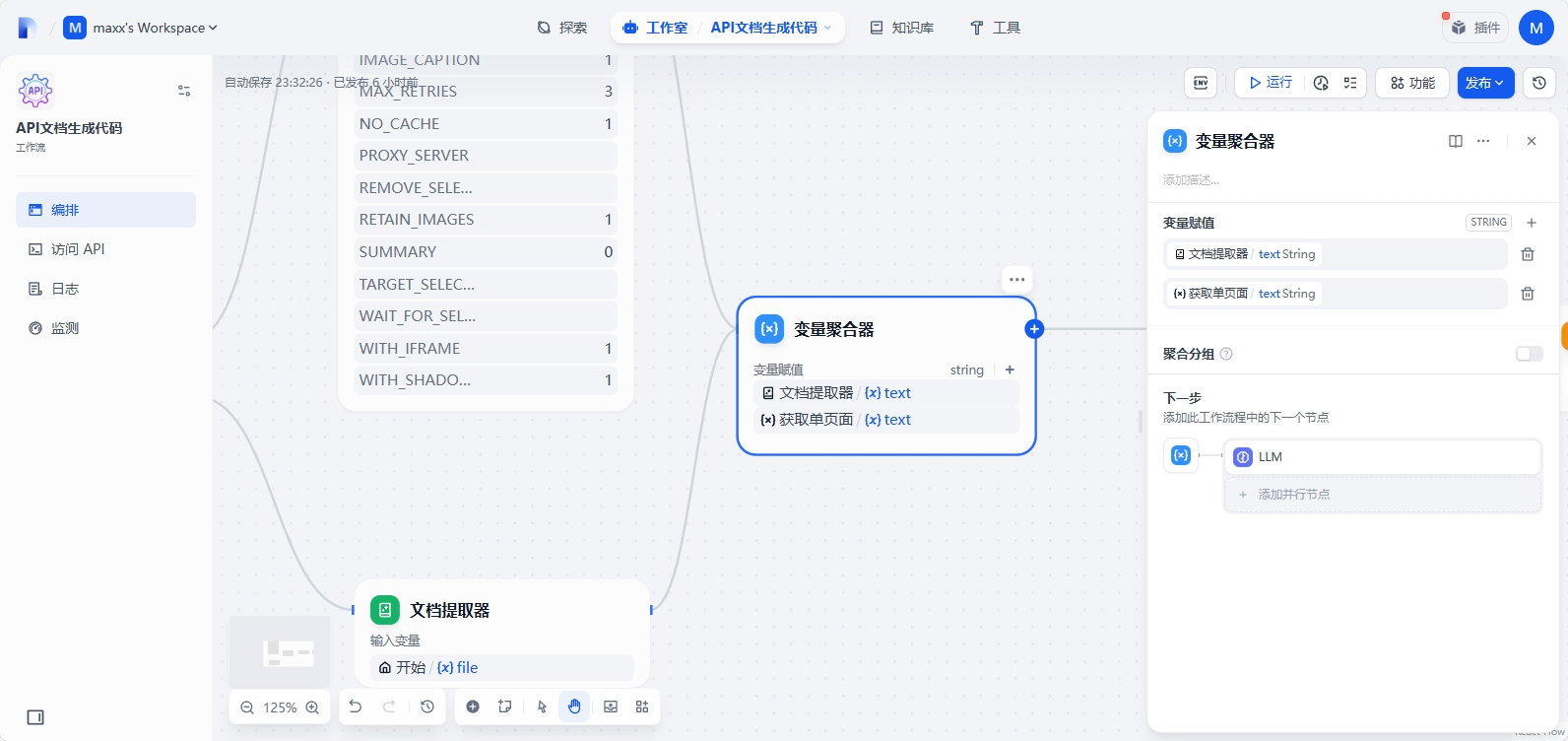Click the blue plus handle on 变量聚合器 node

[x=1034, y=329]
